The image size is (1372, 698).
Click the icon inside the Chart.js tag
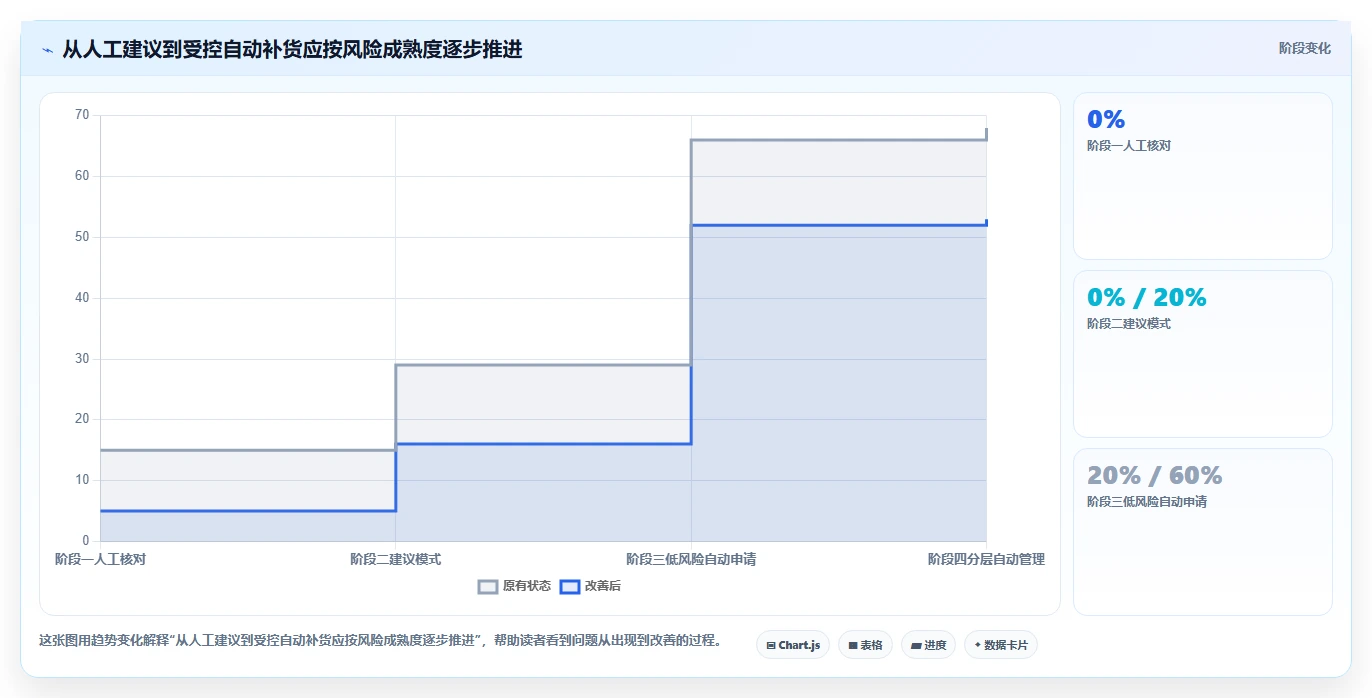coord(771,646)
